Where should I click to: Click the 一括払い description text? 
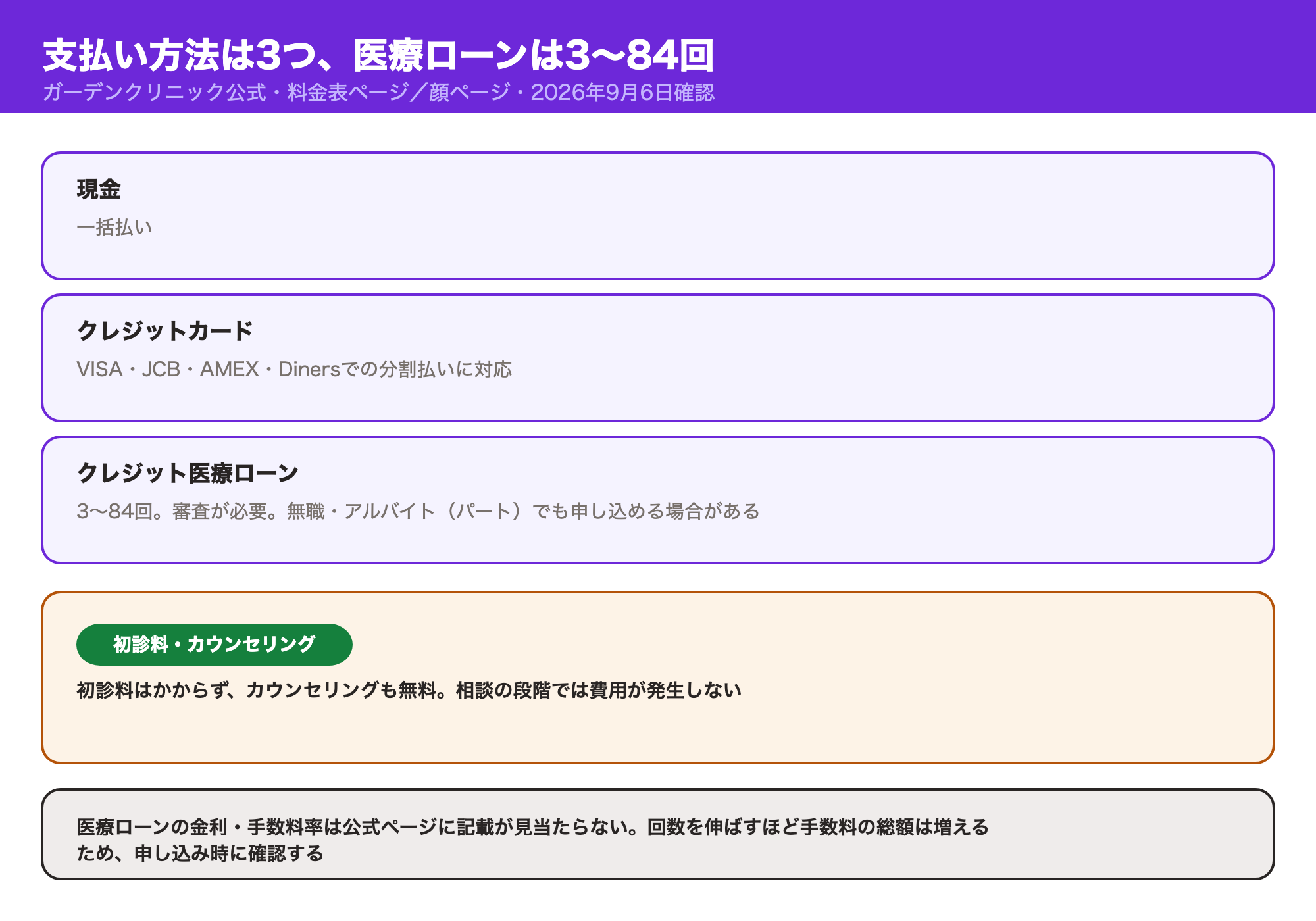[x=114, y=227]
